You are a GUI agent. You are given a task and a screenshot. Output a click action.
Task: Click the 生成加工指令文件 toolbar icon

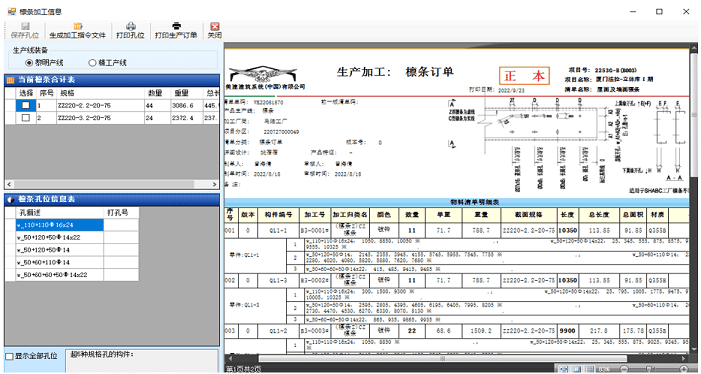[x=78, y=26]
